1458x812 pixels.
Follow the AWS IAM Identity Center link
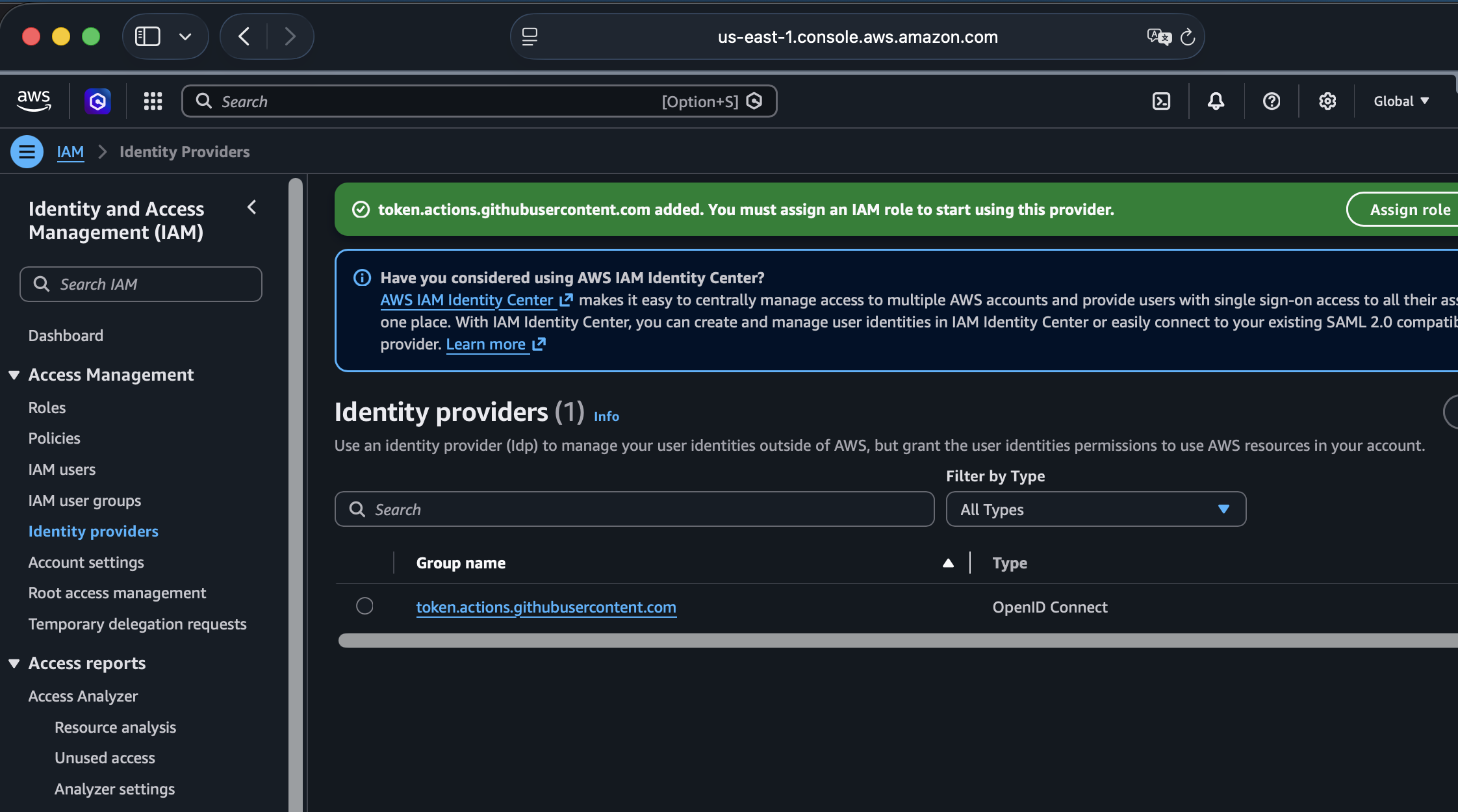[476, 300]
